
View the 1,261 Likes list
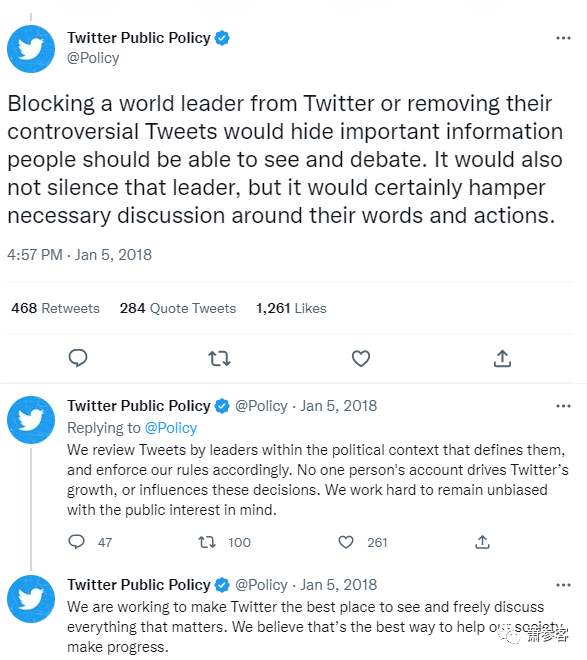click(x=291, y=308)
